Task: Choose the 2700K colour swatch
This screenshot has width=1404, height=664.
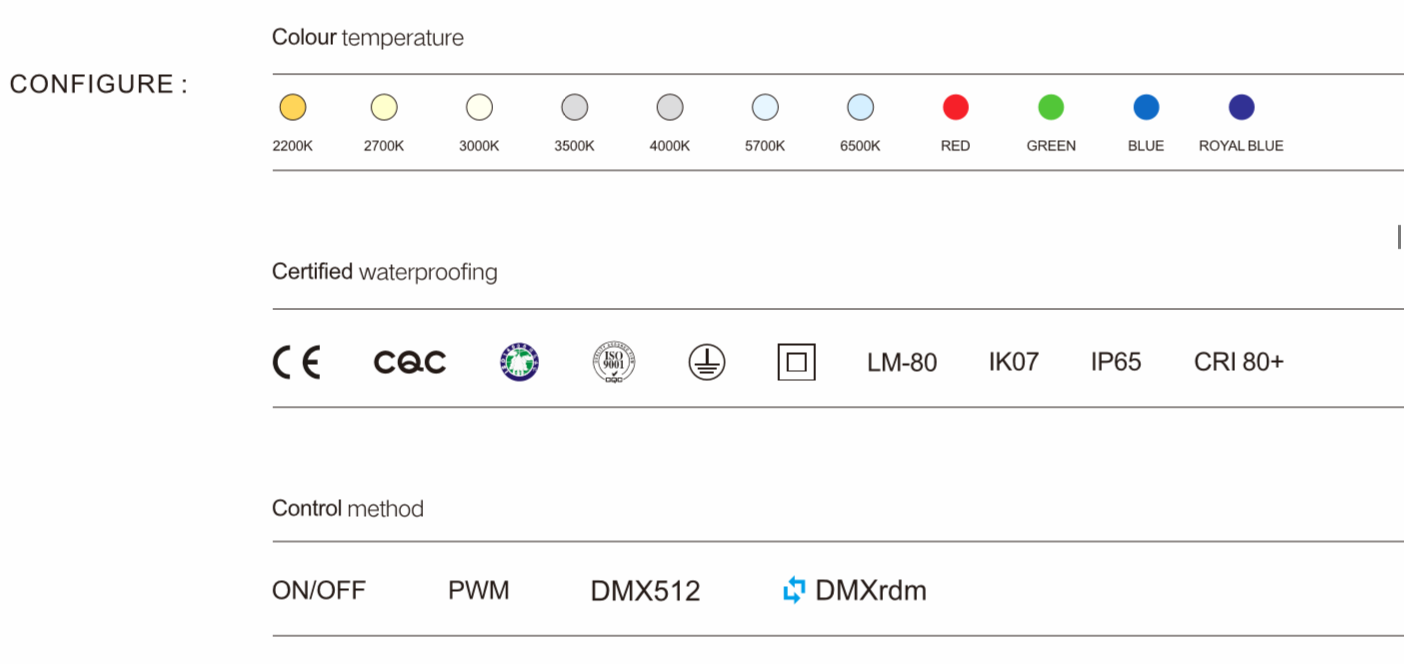Action: [x=384, y=107]
